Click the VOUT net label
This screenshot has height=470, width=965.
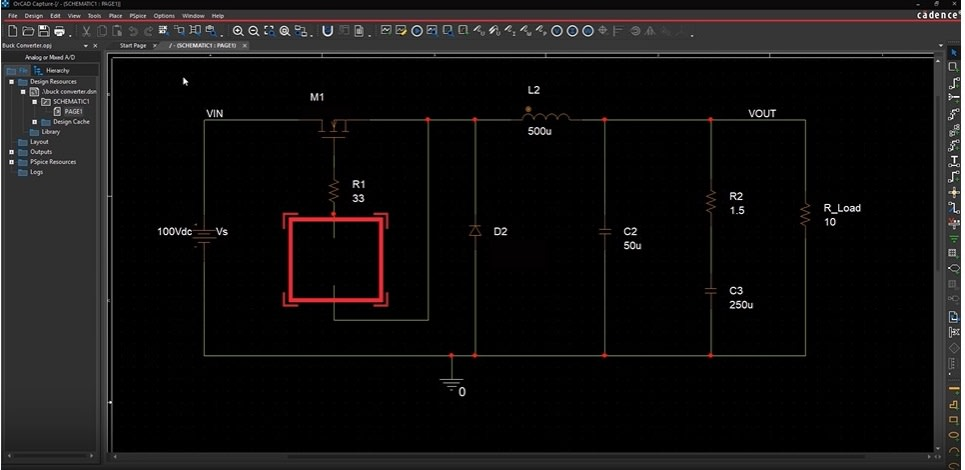pos(762,113)
